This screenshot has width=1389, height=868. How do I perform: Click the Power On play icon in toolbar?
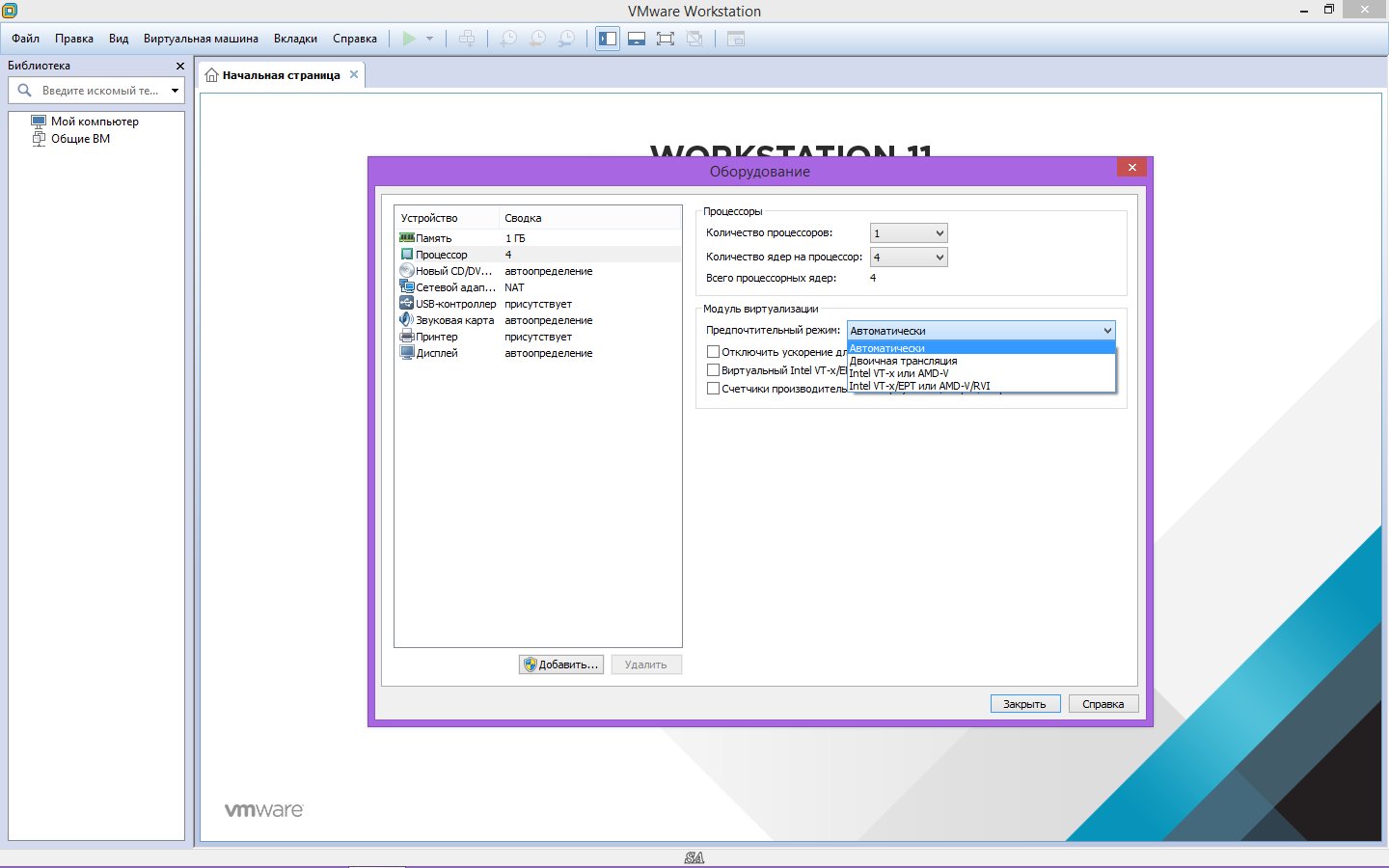click(409, 39)
